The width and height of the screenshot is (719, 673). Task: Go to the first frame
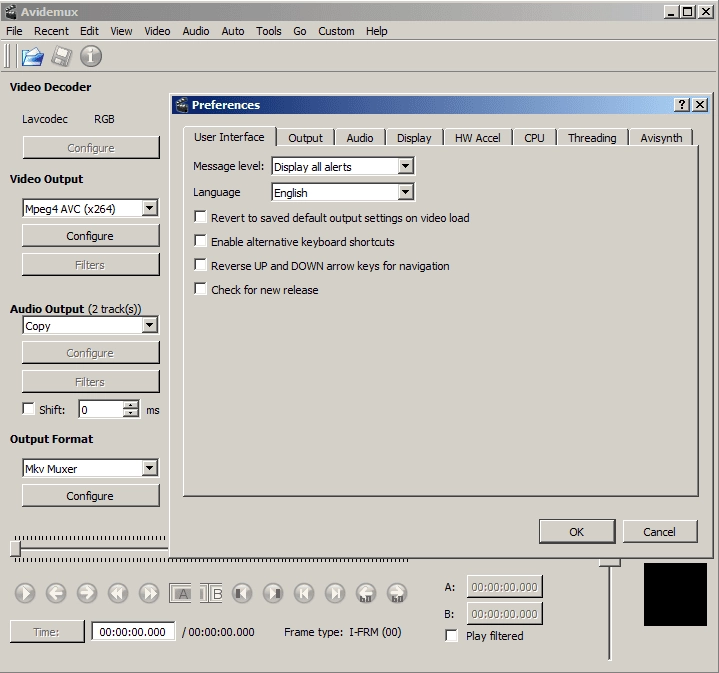[304, 593]
